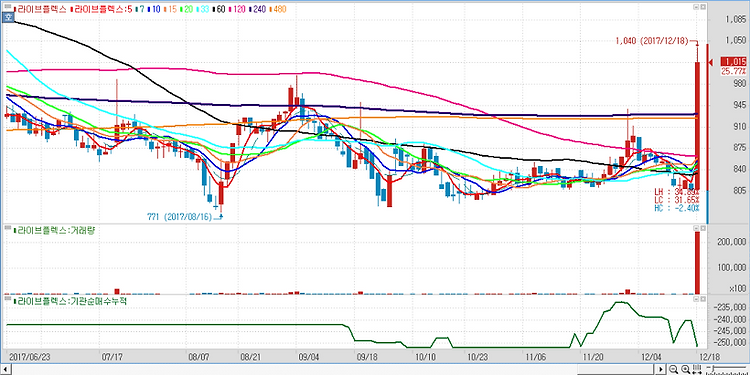
Task: Click the 08/07 date axis label
Action: [199, 357]
